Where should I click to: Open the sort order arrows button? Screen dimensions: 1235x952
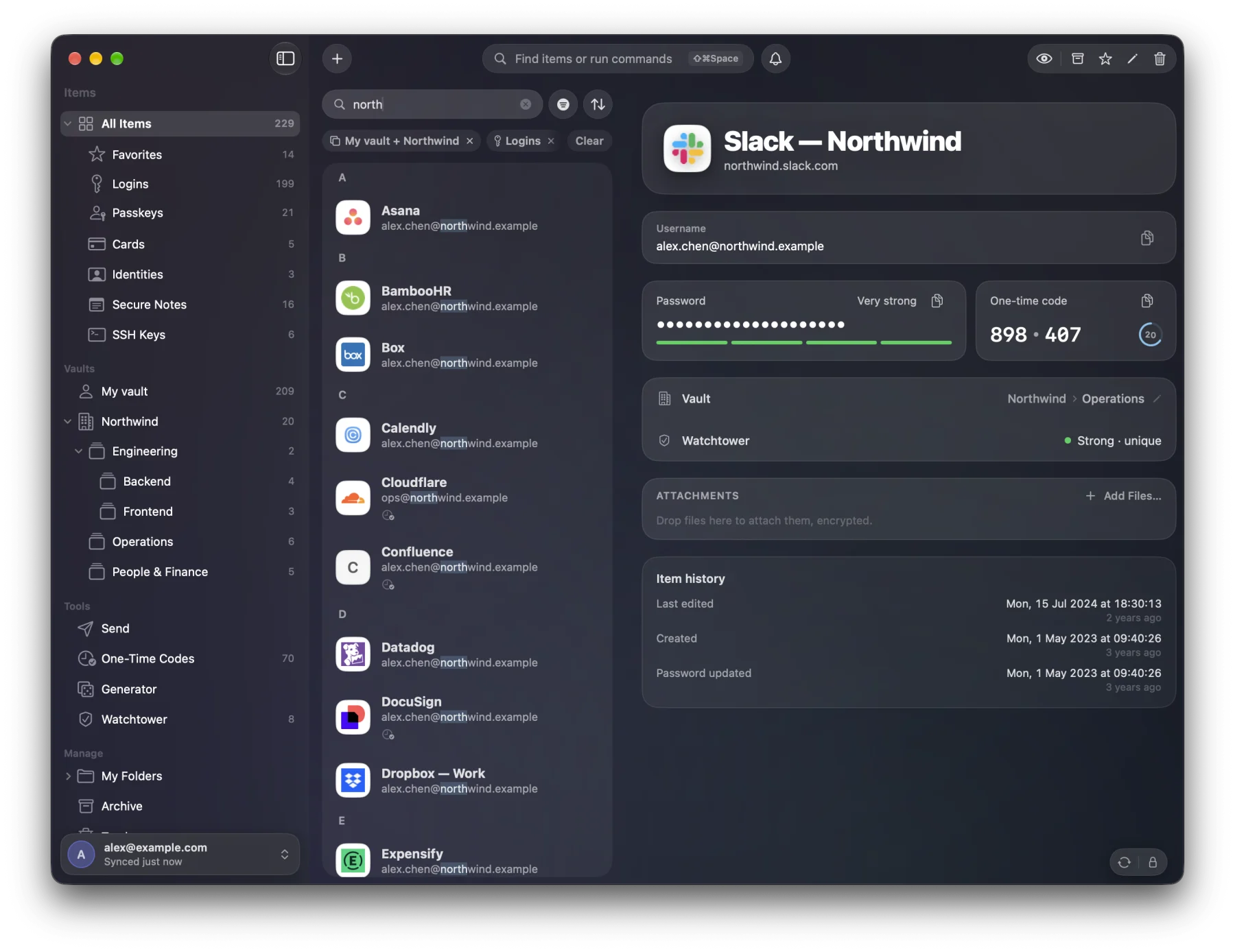coord(598,104)
